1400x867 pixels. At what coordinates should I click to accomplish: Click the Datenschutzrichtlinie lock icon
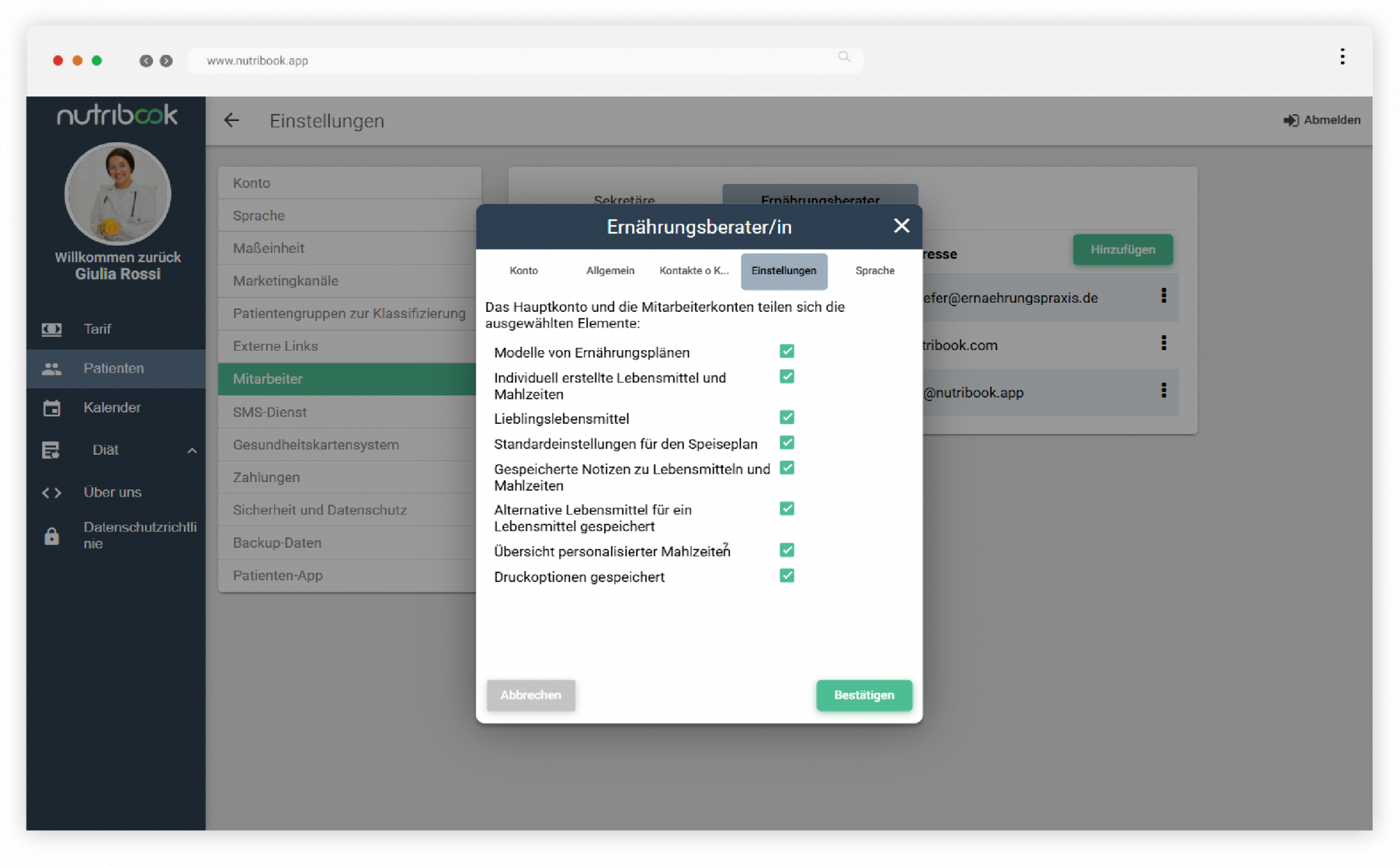(x=51, y=536)
